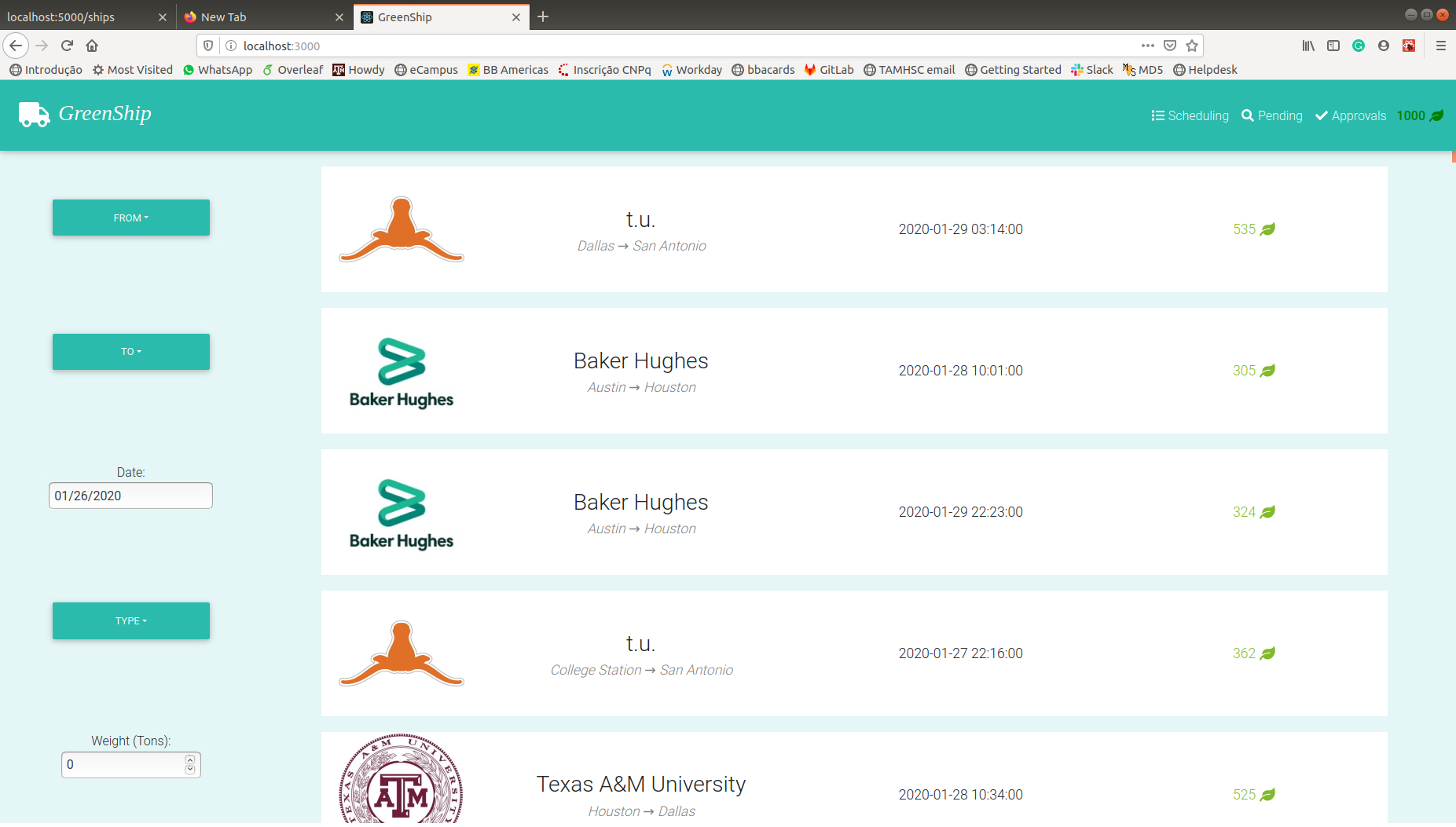Click the leaf icon next to 525
The image size is (1456, 827).
pyautogui.click(x=1267, y=795)
